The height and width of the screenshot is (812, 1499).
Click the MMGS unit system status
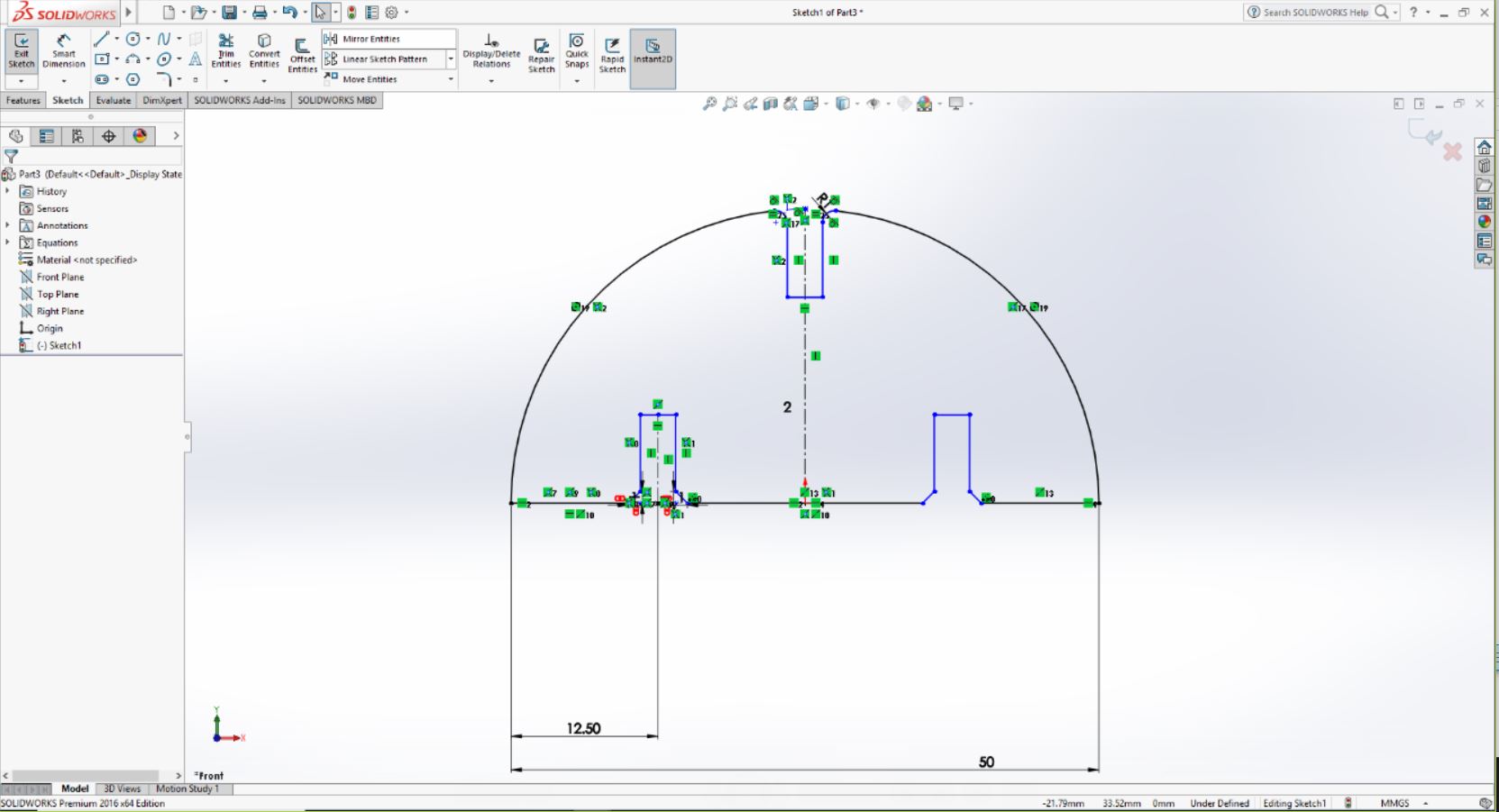click(x=1394, y=803)
